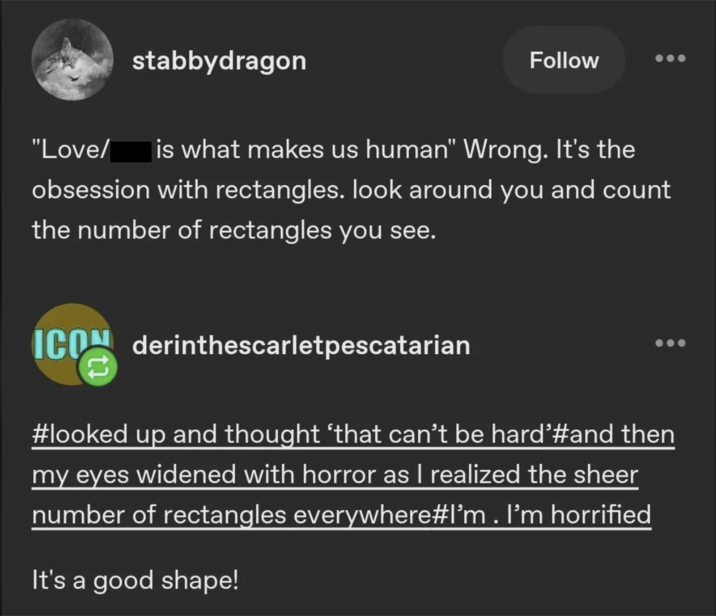Screen dimensions: 716x616
Task: Click the "#and then" tag text
Action: tap(613, 434)
